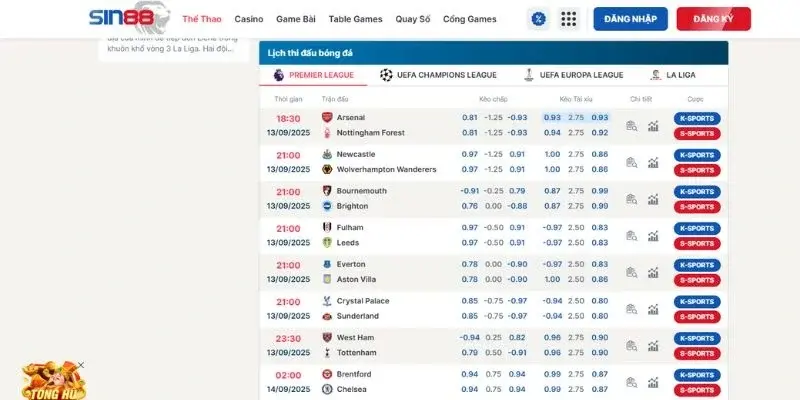The height and width of the screenshot is (400, 800).
Task: Click the Đăng Ký register button
Action: [713, 19]
